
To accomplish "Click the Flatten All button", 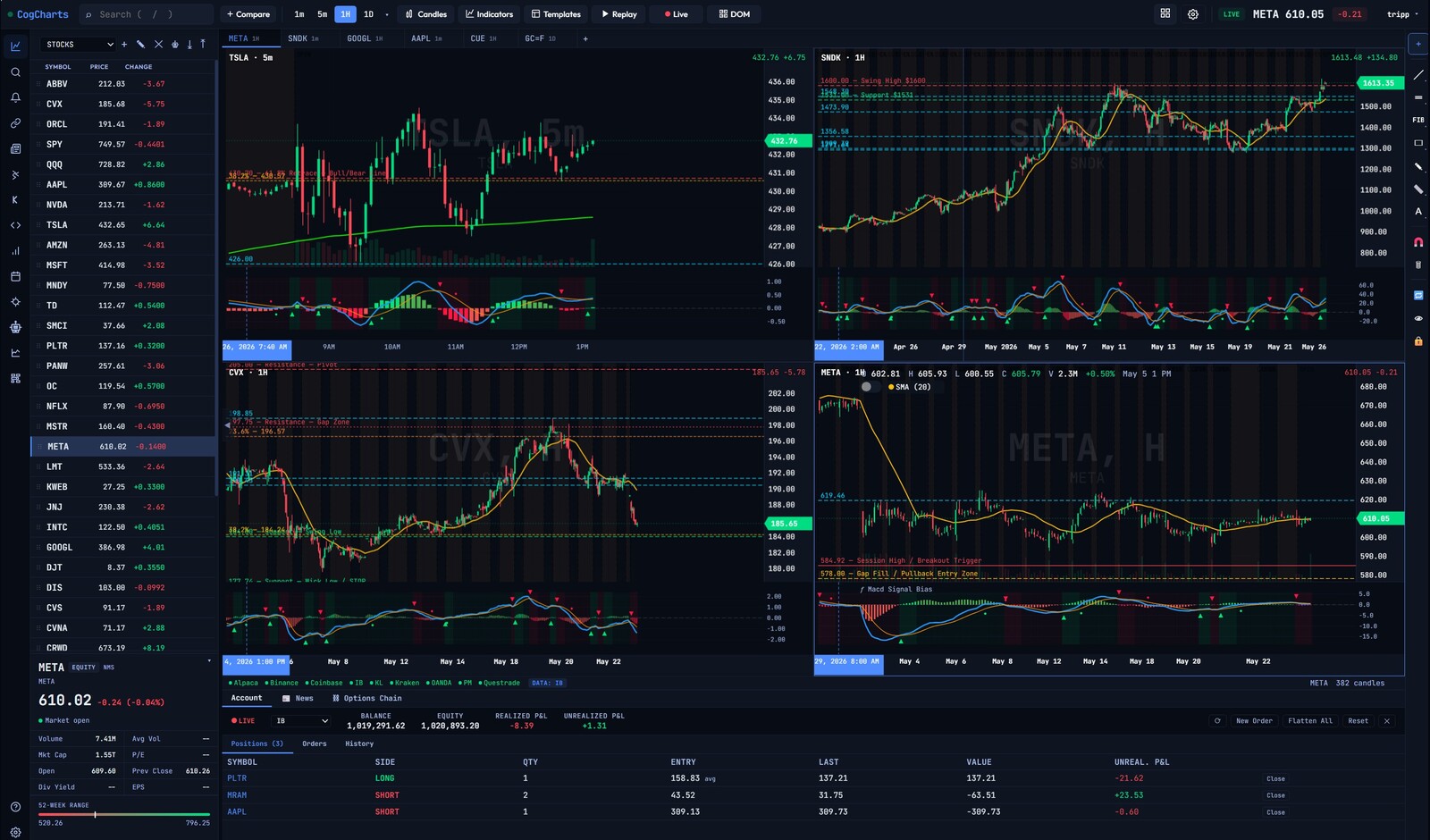I will 1310,720.
